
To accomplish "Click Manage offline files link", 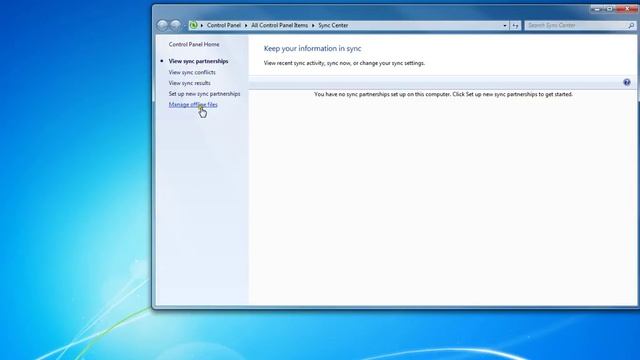I will (193, 105).
